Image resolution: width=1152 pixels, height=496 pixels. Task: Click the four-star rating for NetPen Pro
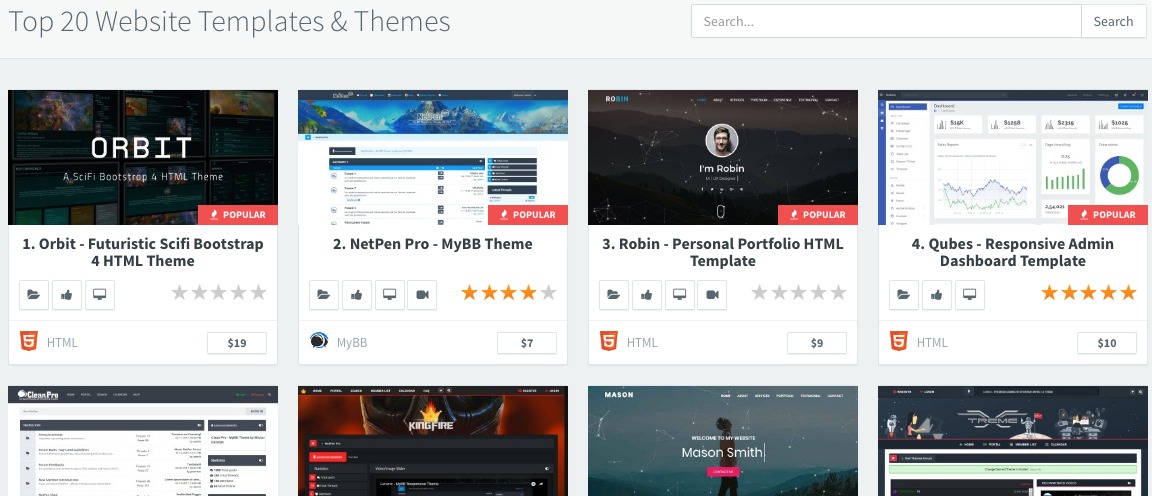click(509, 293)
